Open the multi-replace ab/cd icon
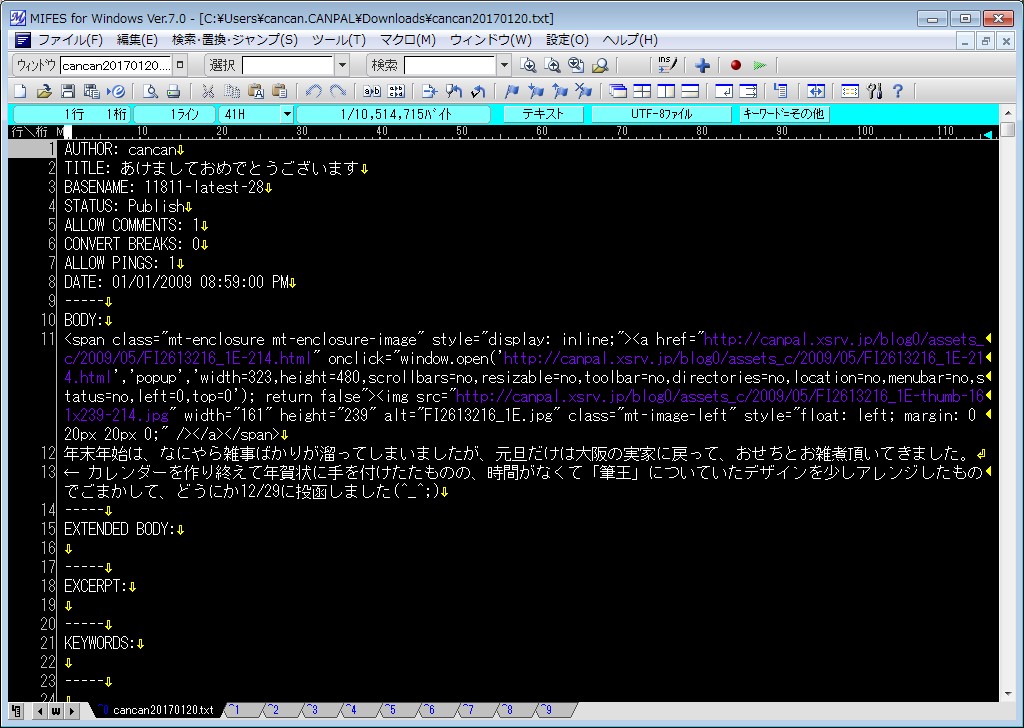This screenshot has width=1024, height=728. tap(396, 91)
